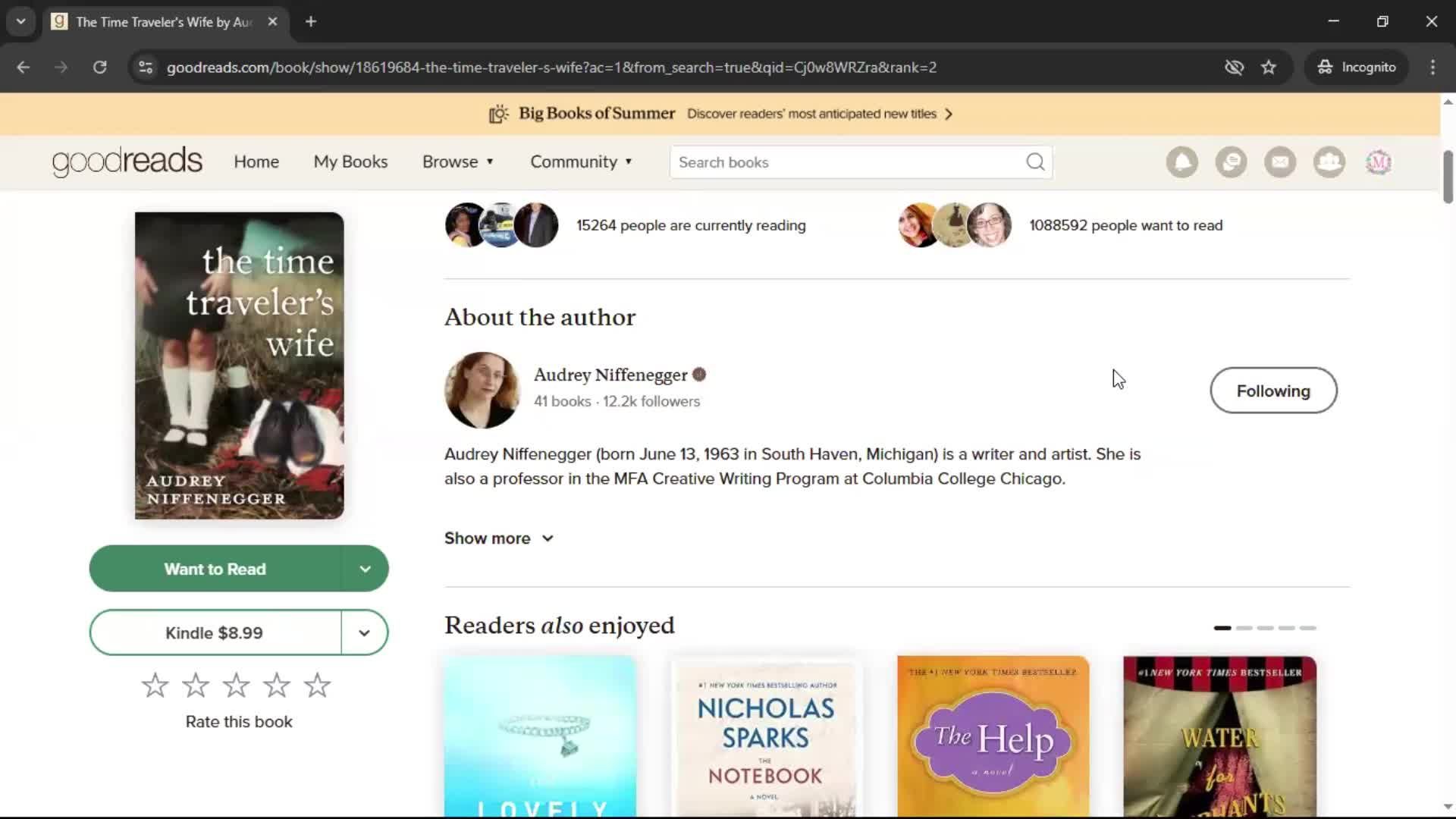
Task: Rate the book five stars
Action: pos(317,686)
